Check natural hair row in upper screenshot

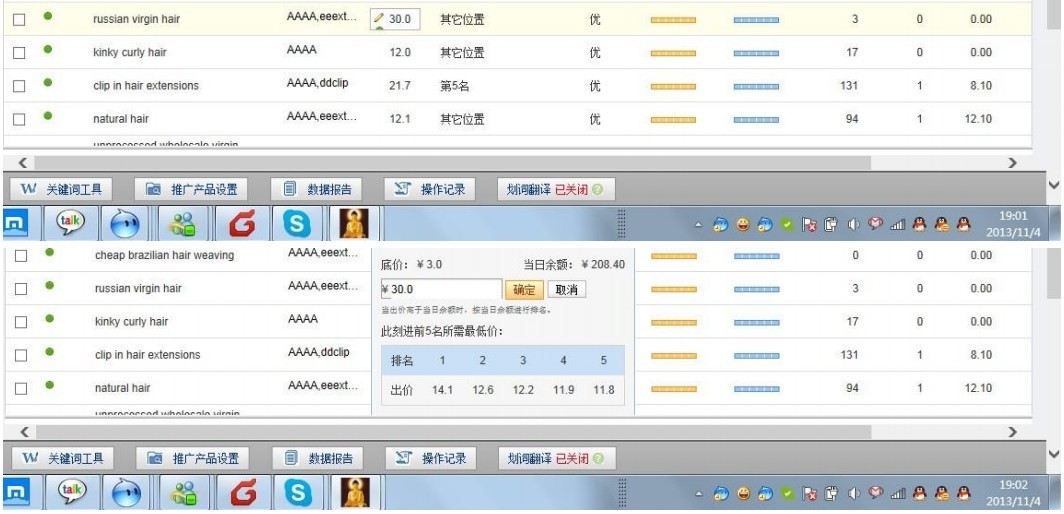[x=20, y=120]
